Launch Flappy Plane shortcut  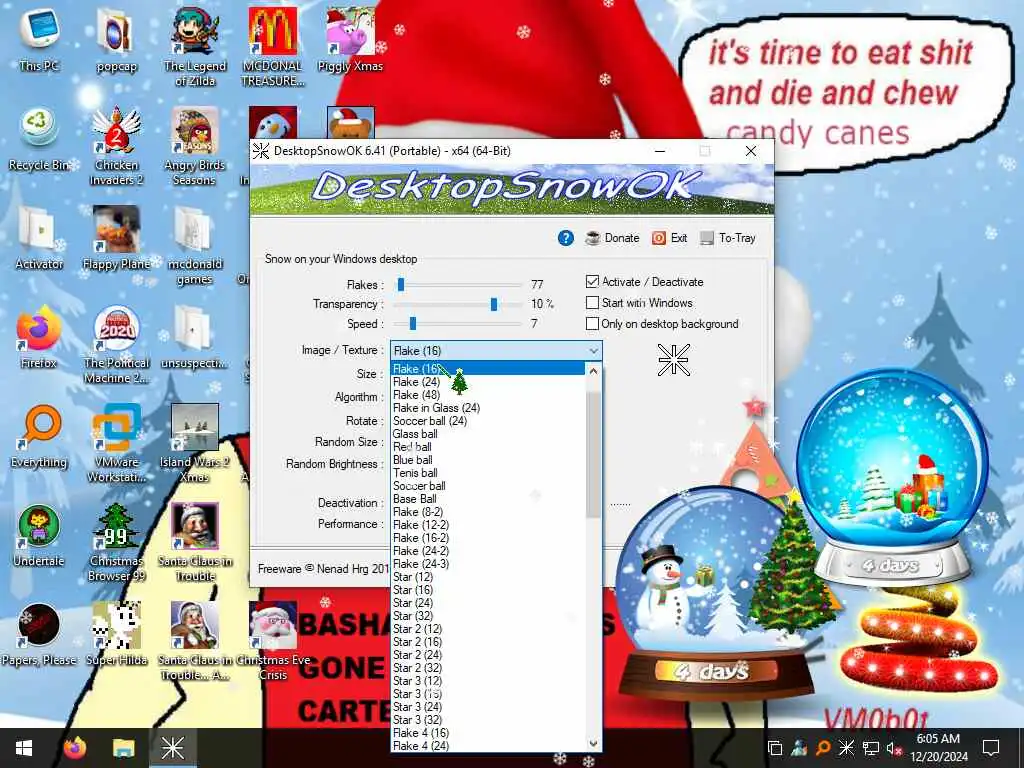[x=116, y=236]
